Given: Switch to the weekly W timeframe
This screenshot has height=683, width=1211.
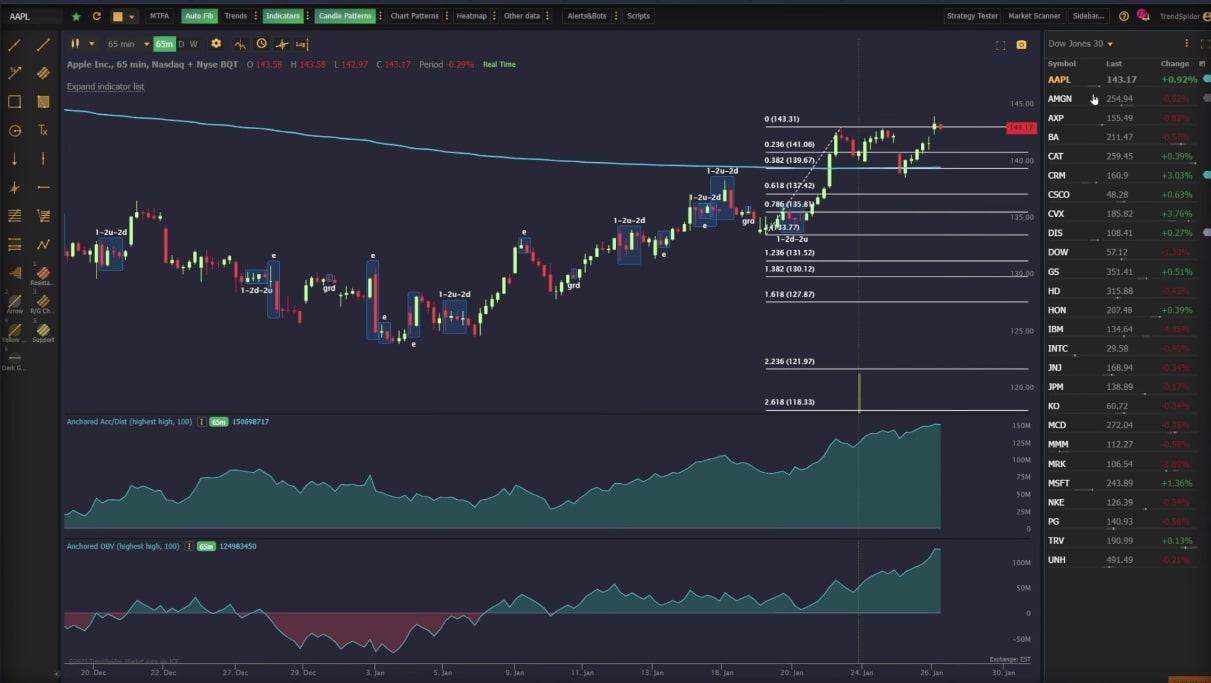Looking at the screenshot, I should [194, 44].
